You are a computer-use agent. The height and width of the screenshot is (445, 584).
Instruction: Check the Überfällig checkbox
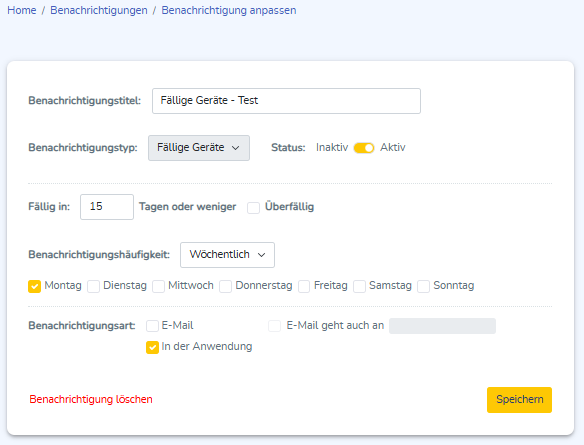(x=254, y=207)
